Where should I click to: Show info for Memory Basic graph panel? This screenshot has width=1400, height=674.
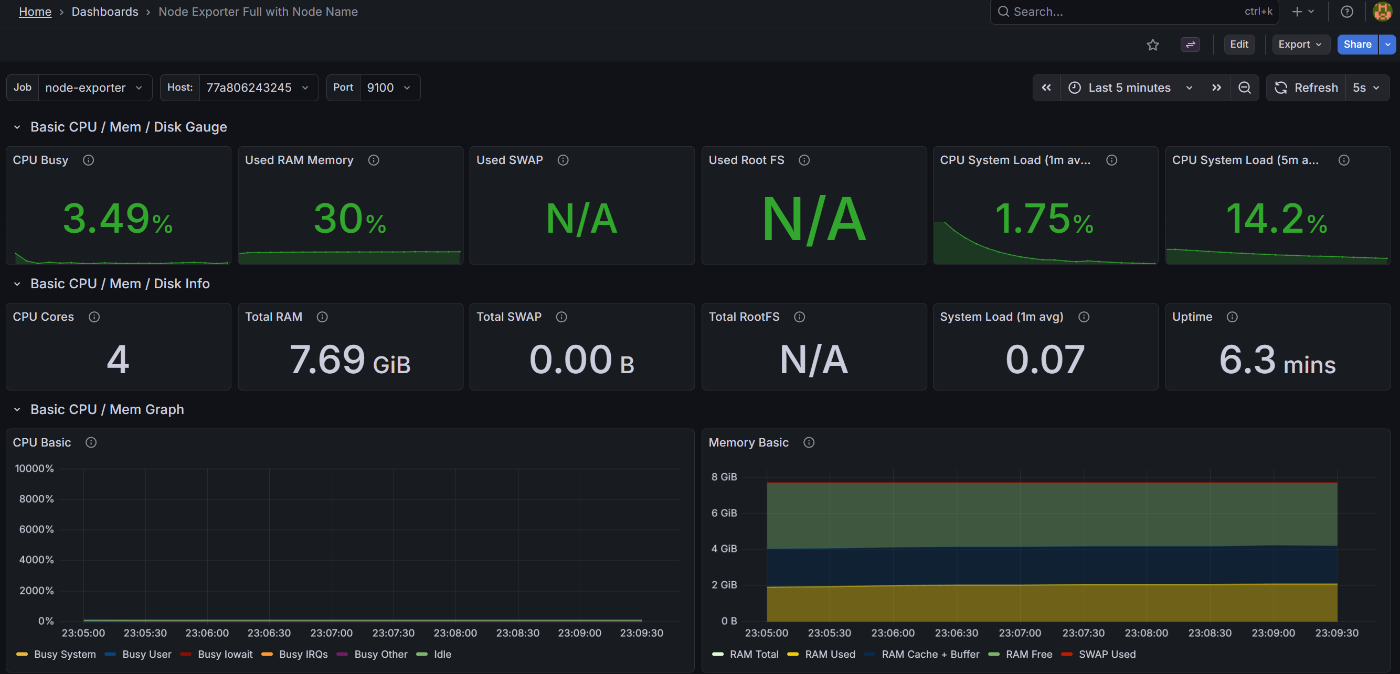click(x=809, y=443)
